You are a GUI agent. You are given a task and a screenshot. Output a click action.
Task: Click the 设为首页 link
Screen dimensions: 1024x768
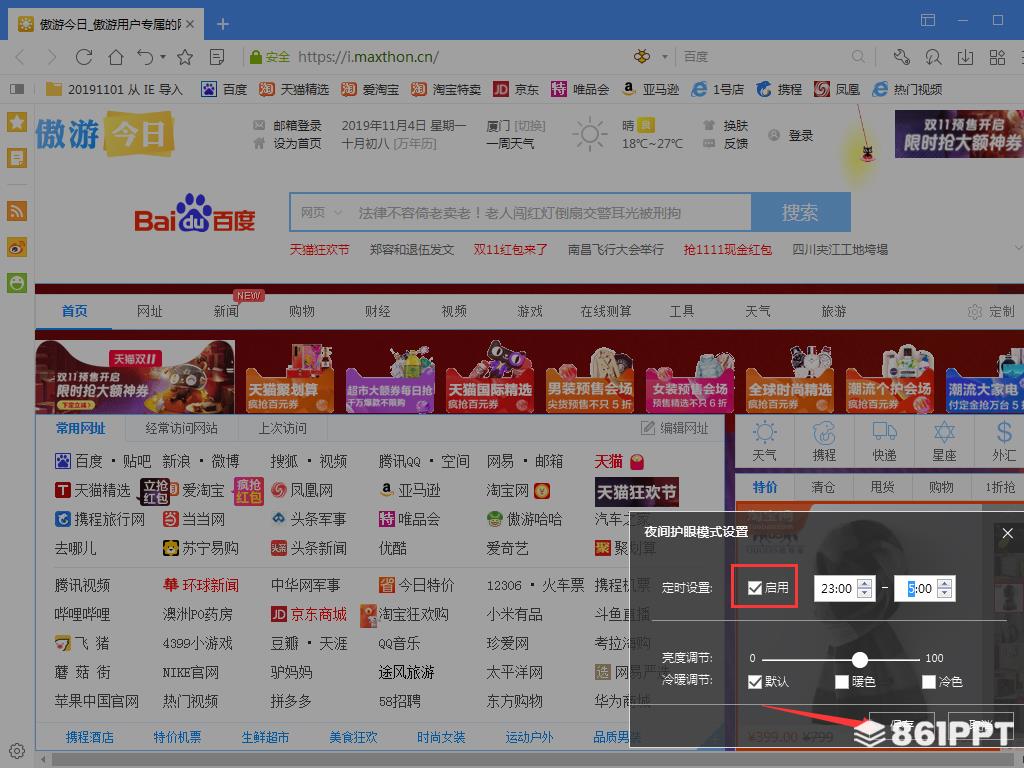tap(297, 143)
